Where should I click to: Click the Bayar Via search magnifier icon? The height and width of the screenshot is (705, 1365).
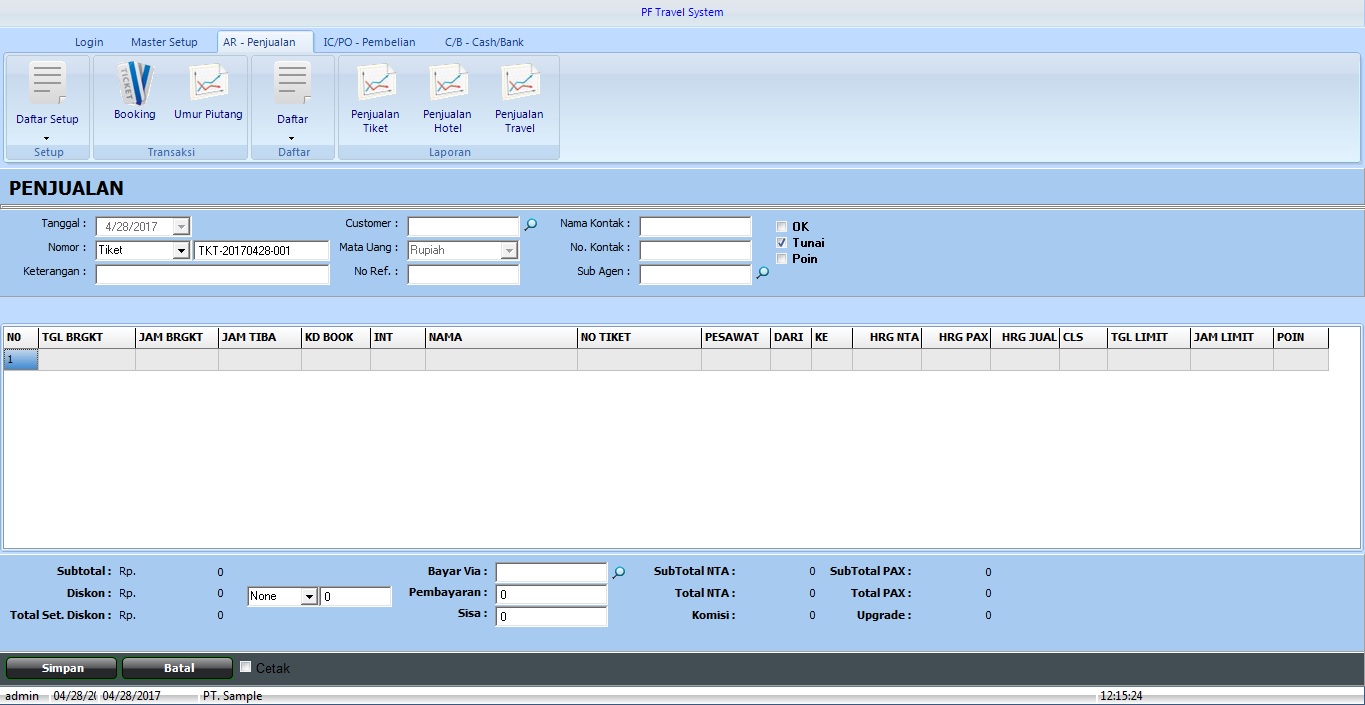click(619, 573)
